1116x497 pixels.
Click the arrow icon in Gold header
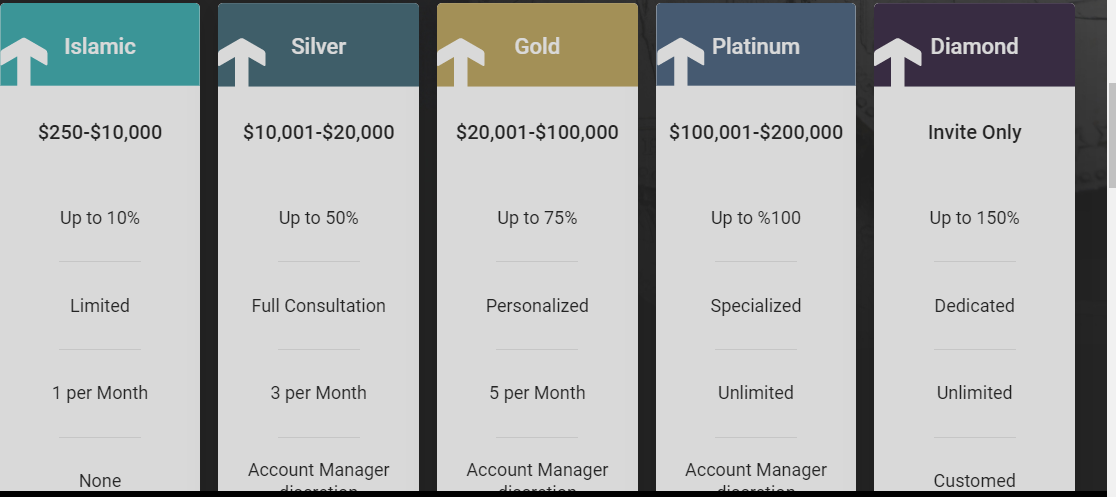coord(460,62)
